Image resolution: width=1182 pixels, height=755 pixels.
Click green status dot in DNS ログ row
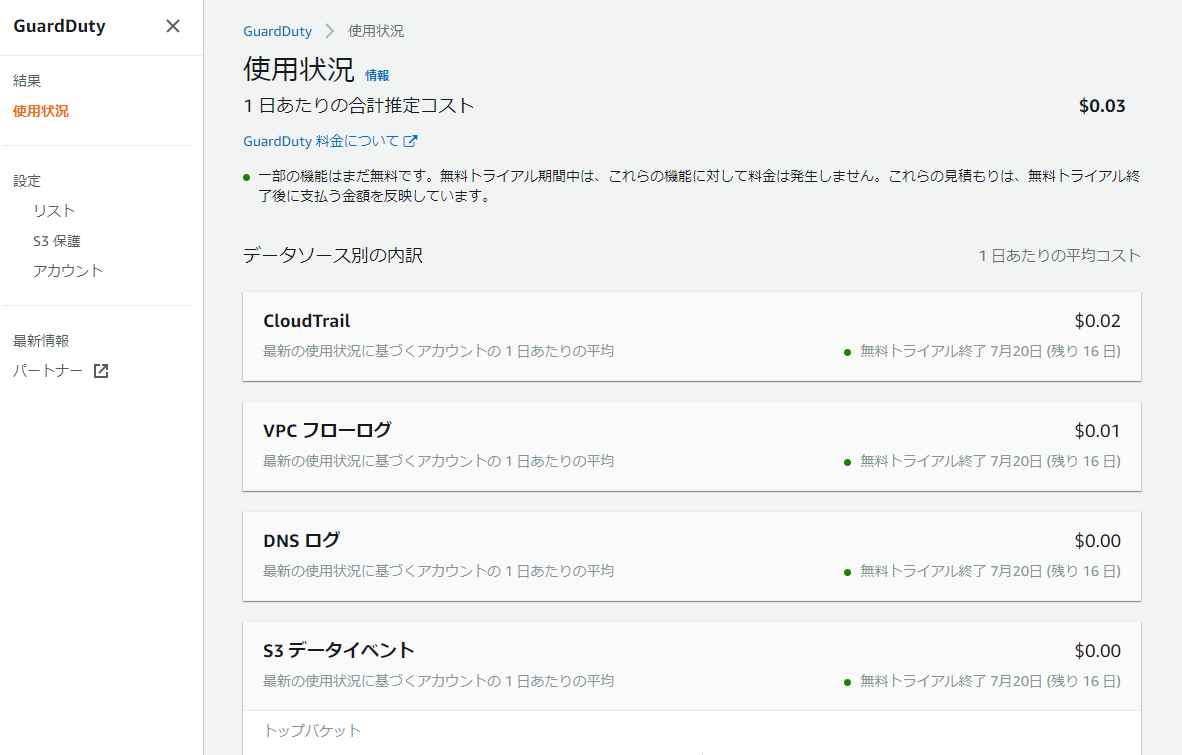pyautogui.click(x=847, y=572)
